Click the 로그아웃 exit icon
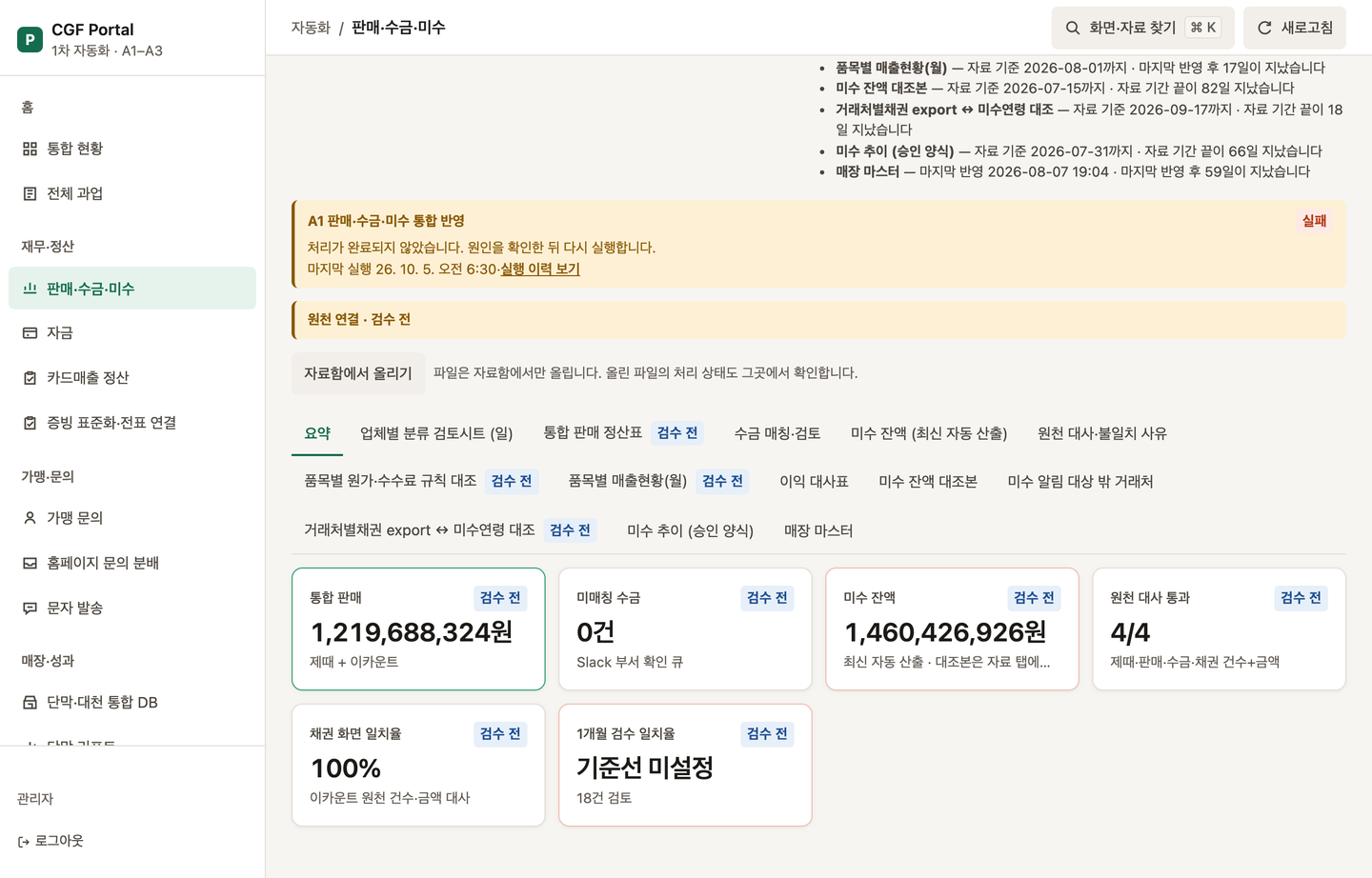1372x878 pixels. (x=24, y=842)
